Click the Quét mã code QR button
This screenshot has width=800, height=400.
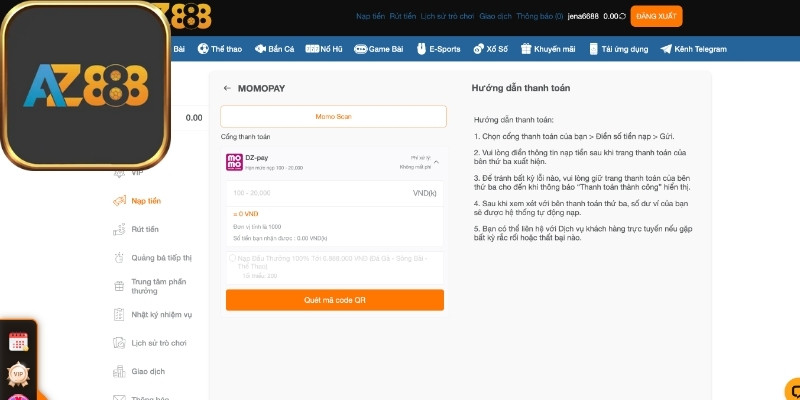[x=335, y=300]
